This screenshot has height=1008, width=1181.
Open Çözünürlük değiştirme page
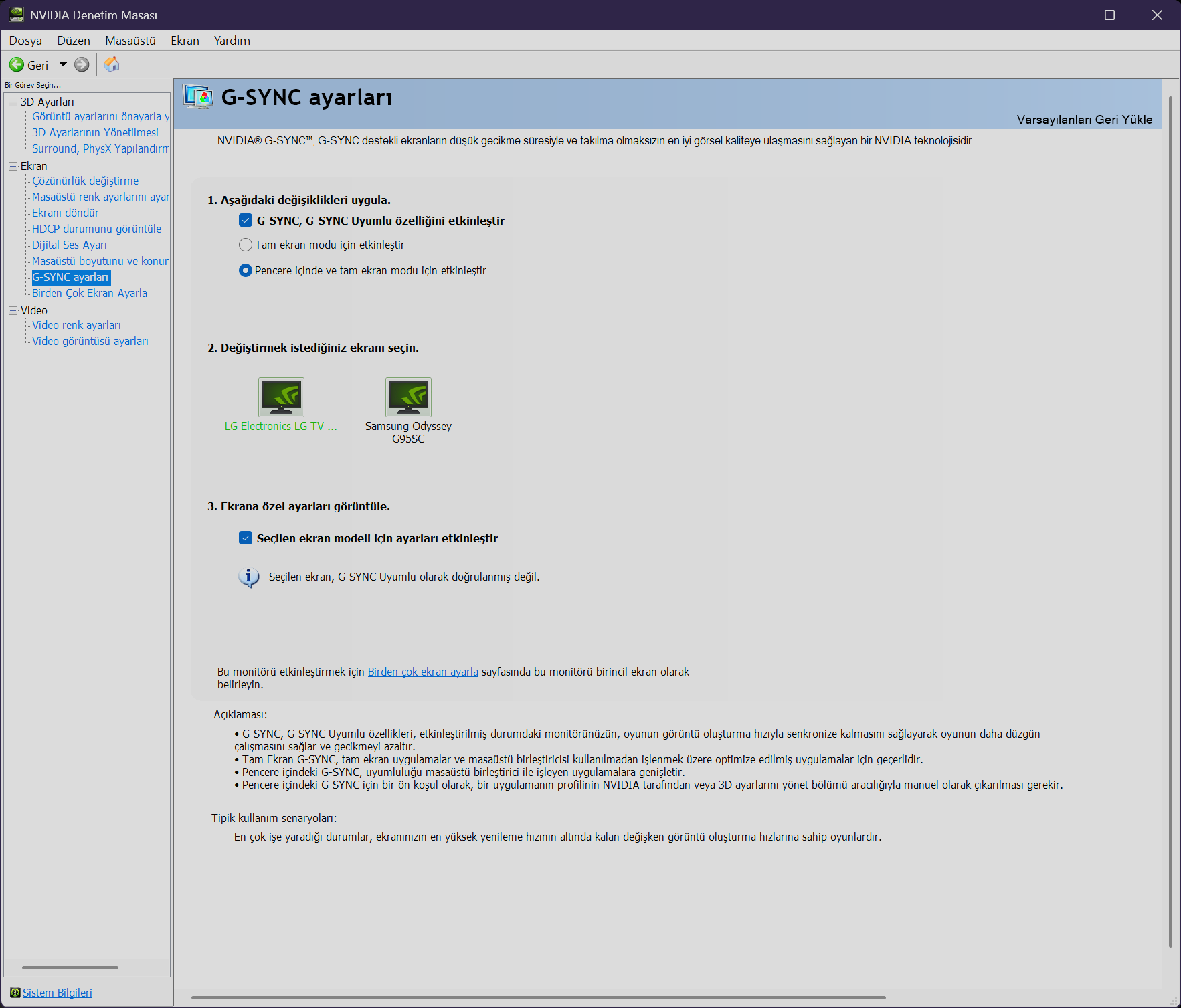click(86, 181)
